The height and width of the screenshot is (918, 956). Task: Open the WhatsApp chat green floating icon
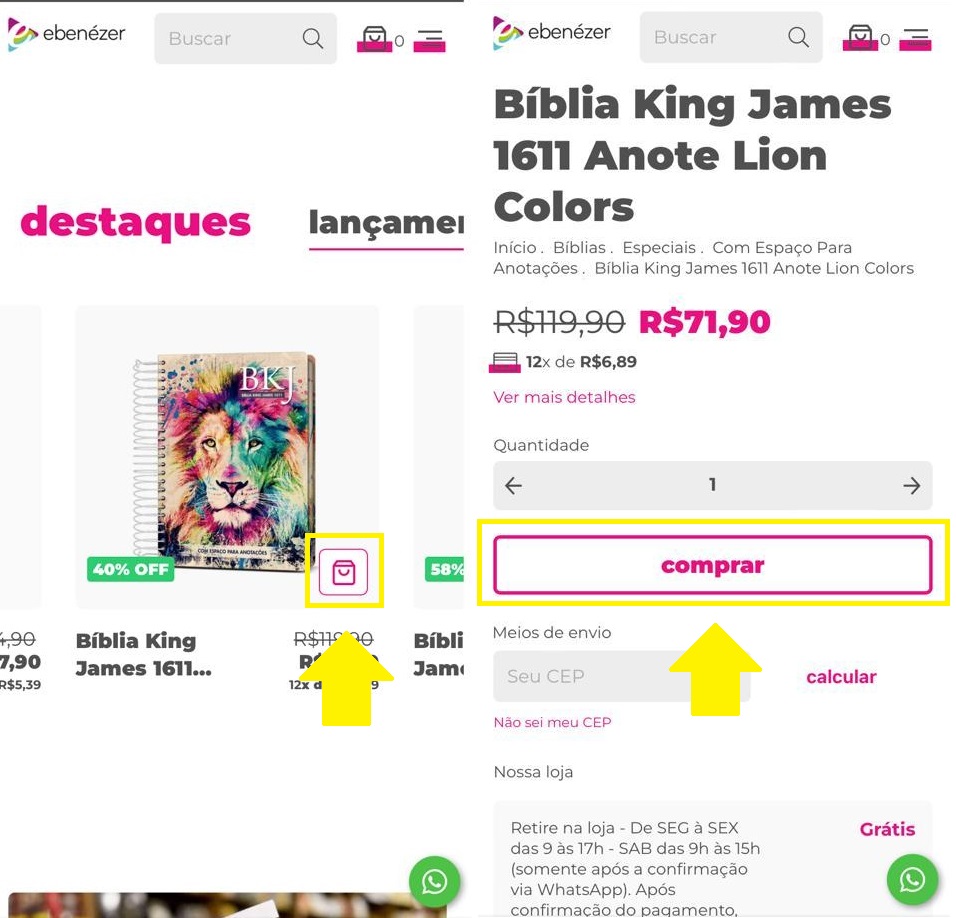pos(434,882)
